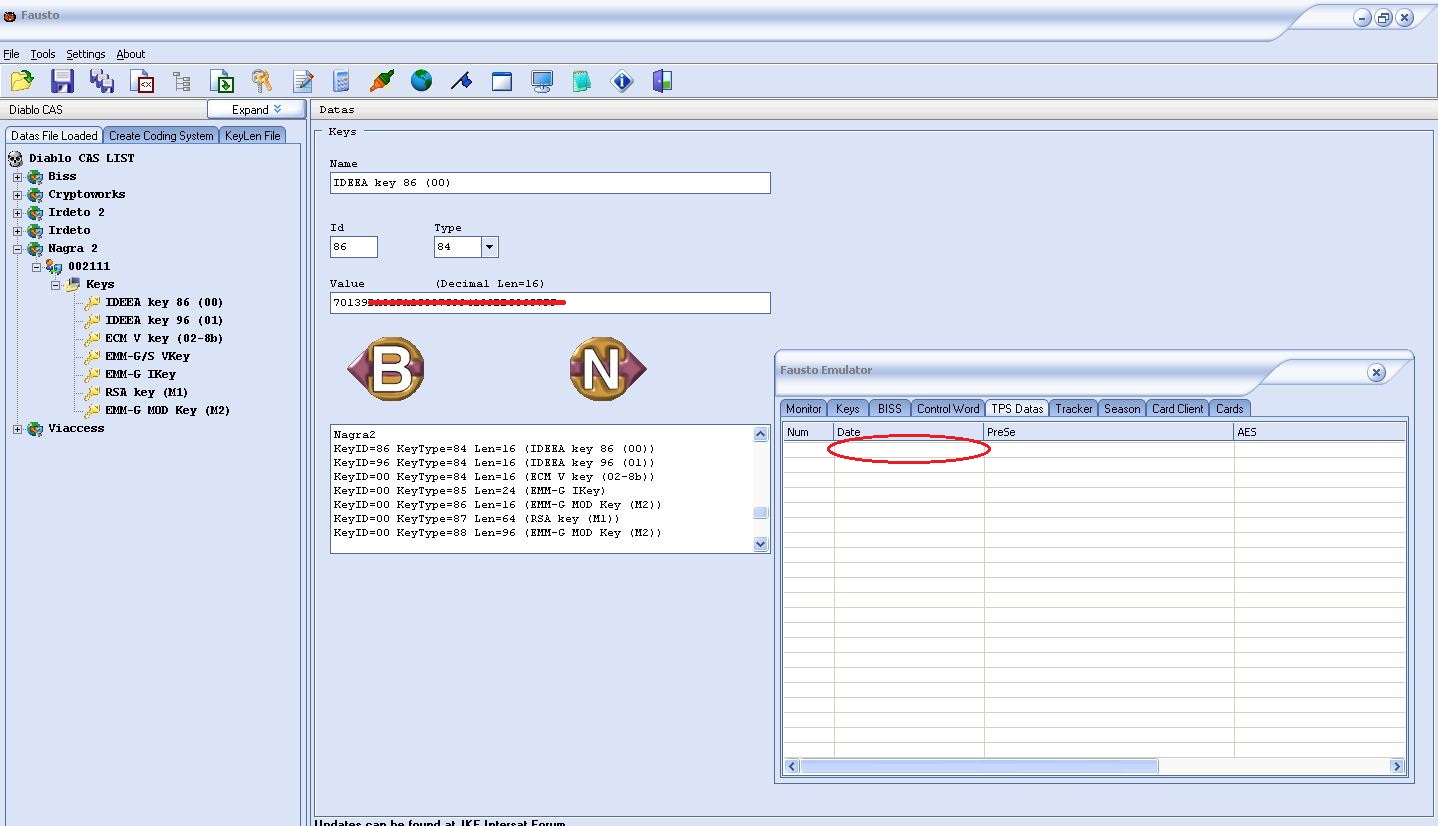The height and width of the screenshot is (826, 1438).
Task: Expand the Viaccess tree node
Action: [x=17, y=429]
